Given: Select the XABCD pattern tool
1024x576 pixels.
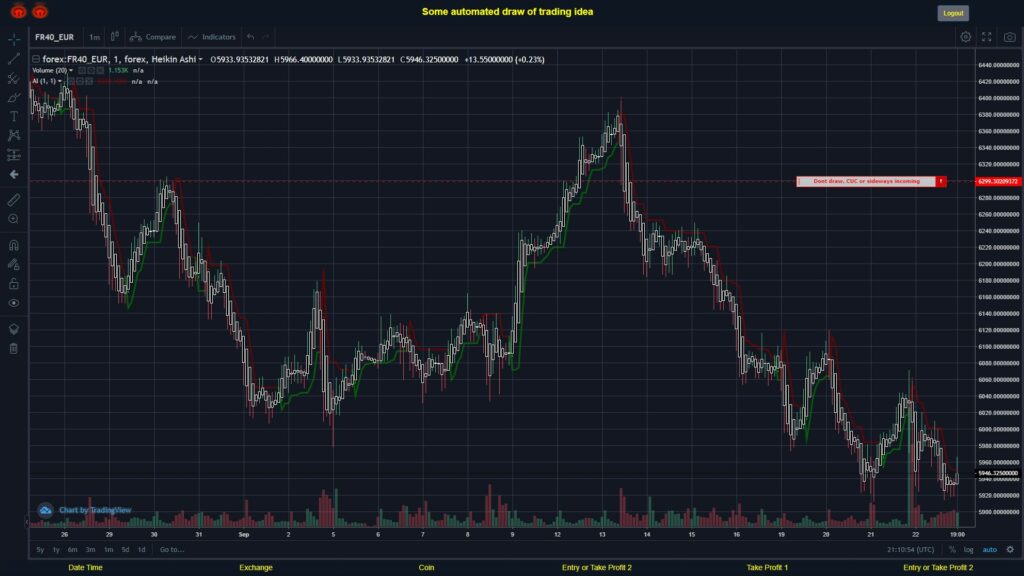Looking at the screenshot, I should pos(13,135).
